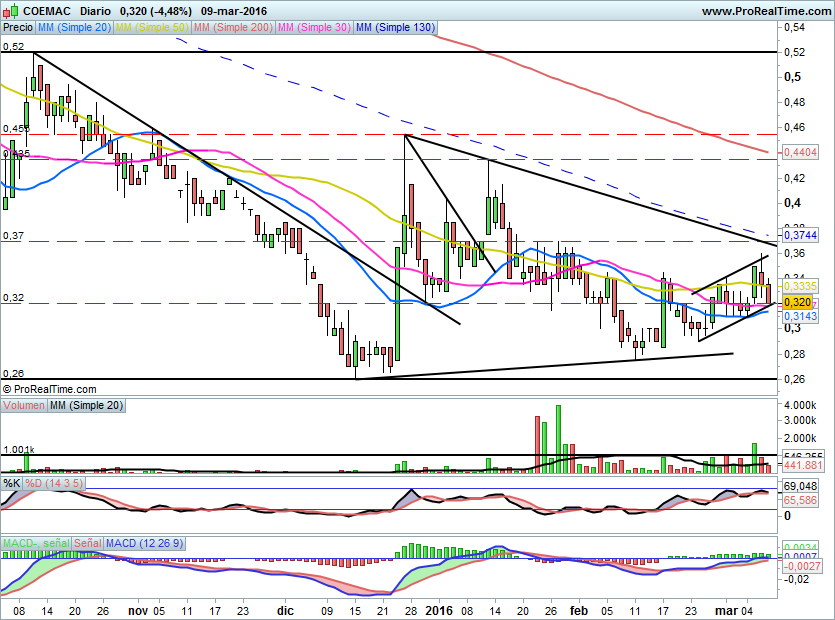Open the MM (Simple 30) indicator settings

(x=314, y=29)
